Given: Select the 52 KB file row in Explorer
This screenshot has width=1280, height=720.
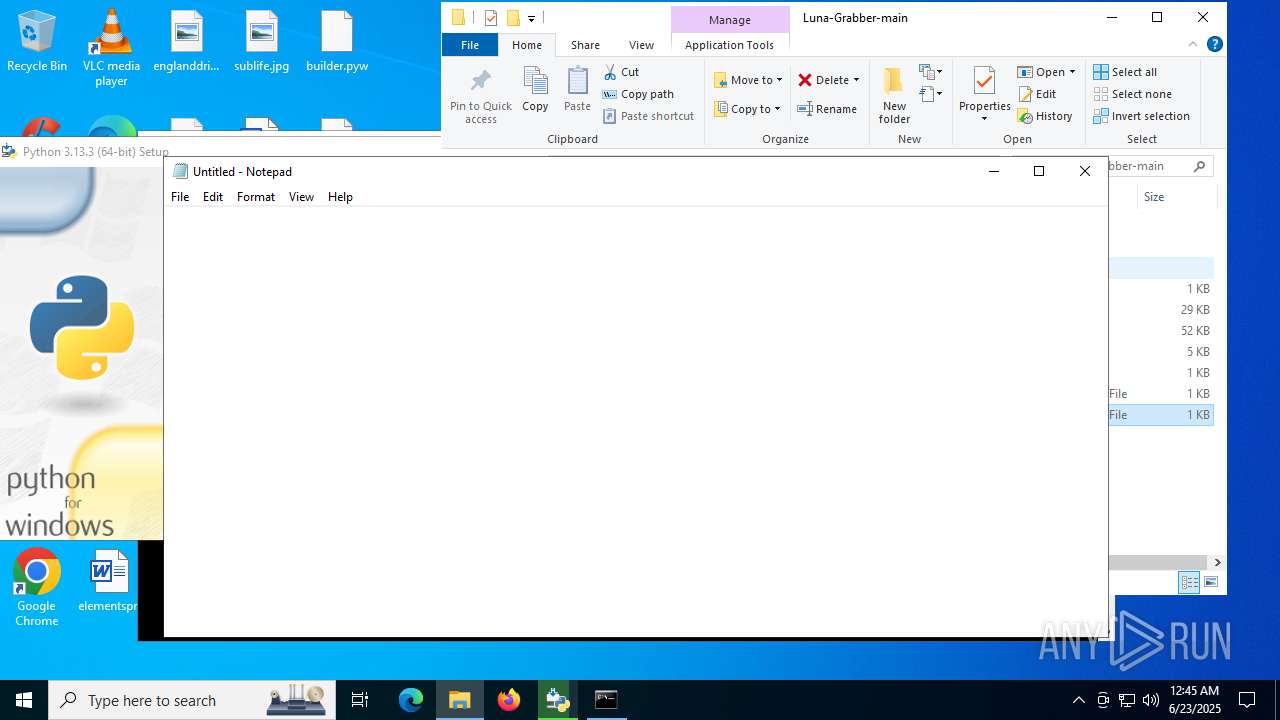Looking at the screenshot, I should click(1161, 331).
